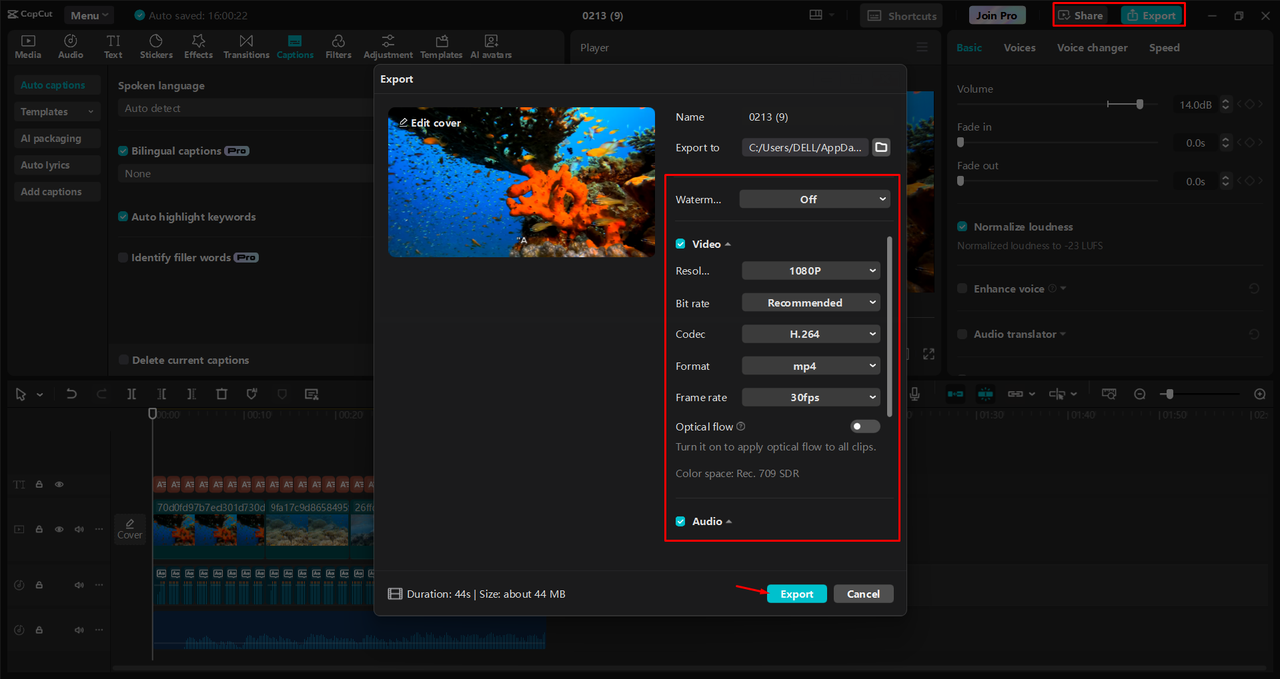The width and height of the screenshot is (1280, 679).
Task: Collapse the Video section arrow
Action: pos(728,244)
